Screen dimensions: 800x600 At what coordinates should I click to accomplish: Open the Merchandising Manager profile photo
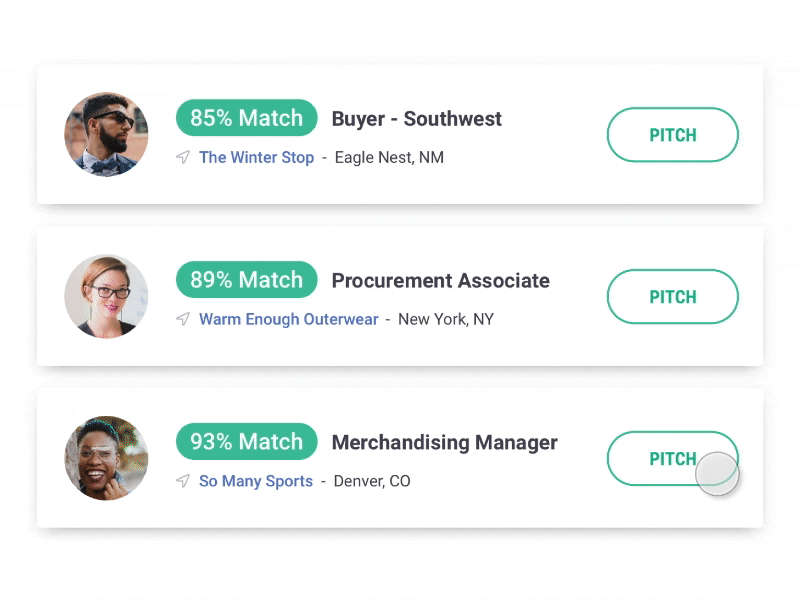(x=106, y=458)
